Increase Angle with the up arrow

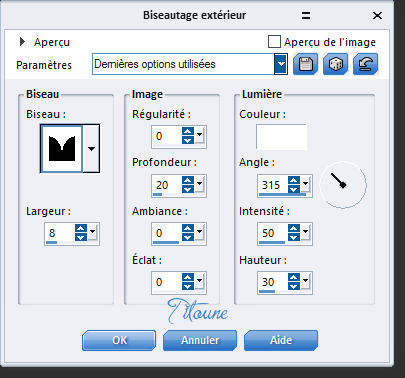point(294,181)
